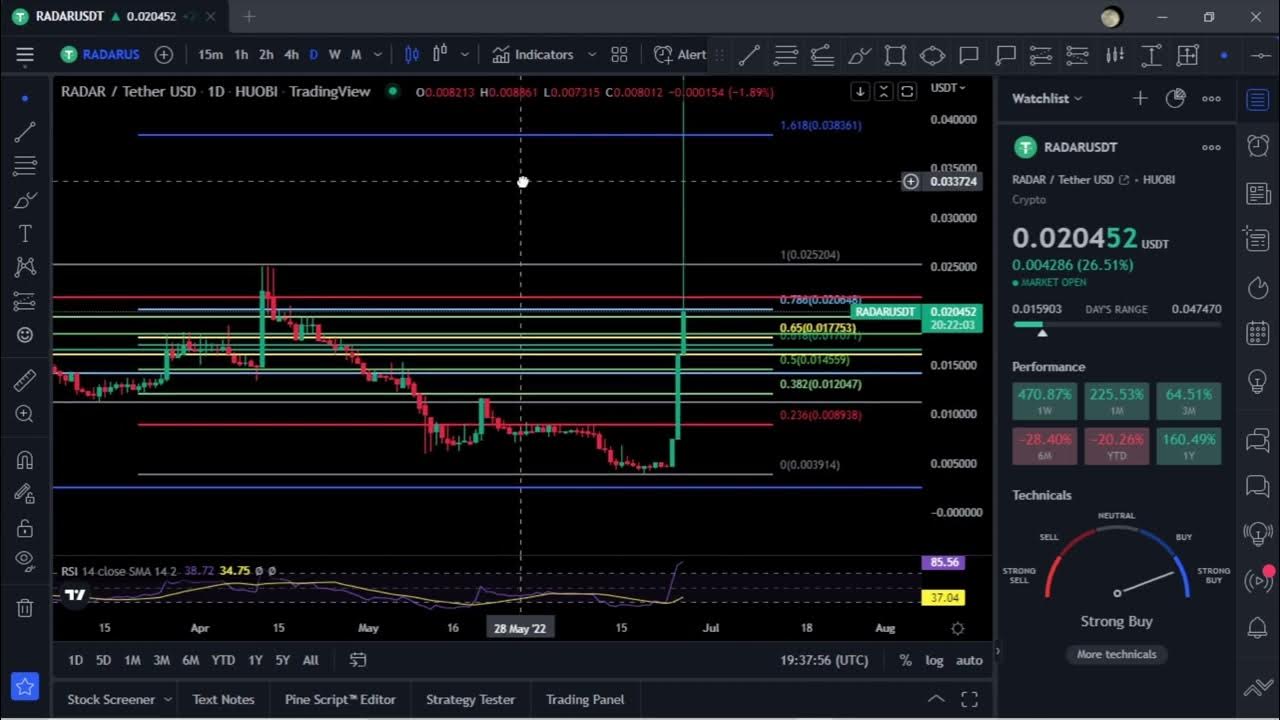Open chart settings gear icon

tap(957, 628)
